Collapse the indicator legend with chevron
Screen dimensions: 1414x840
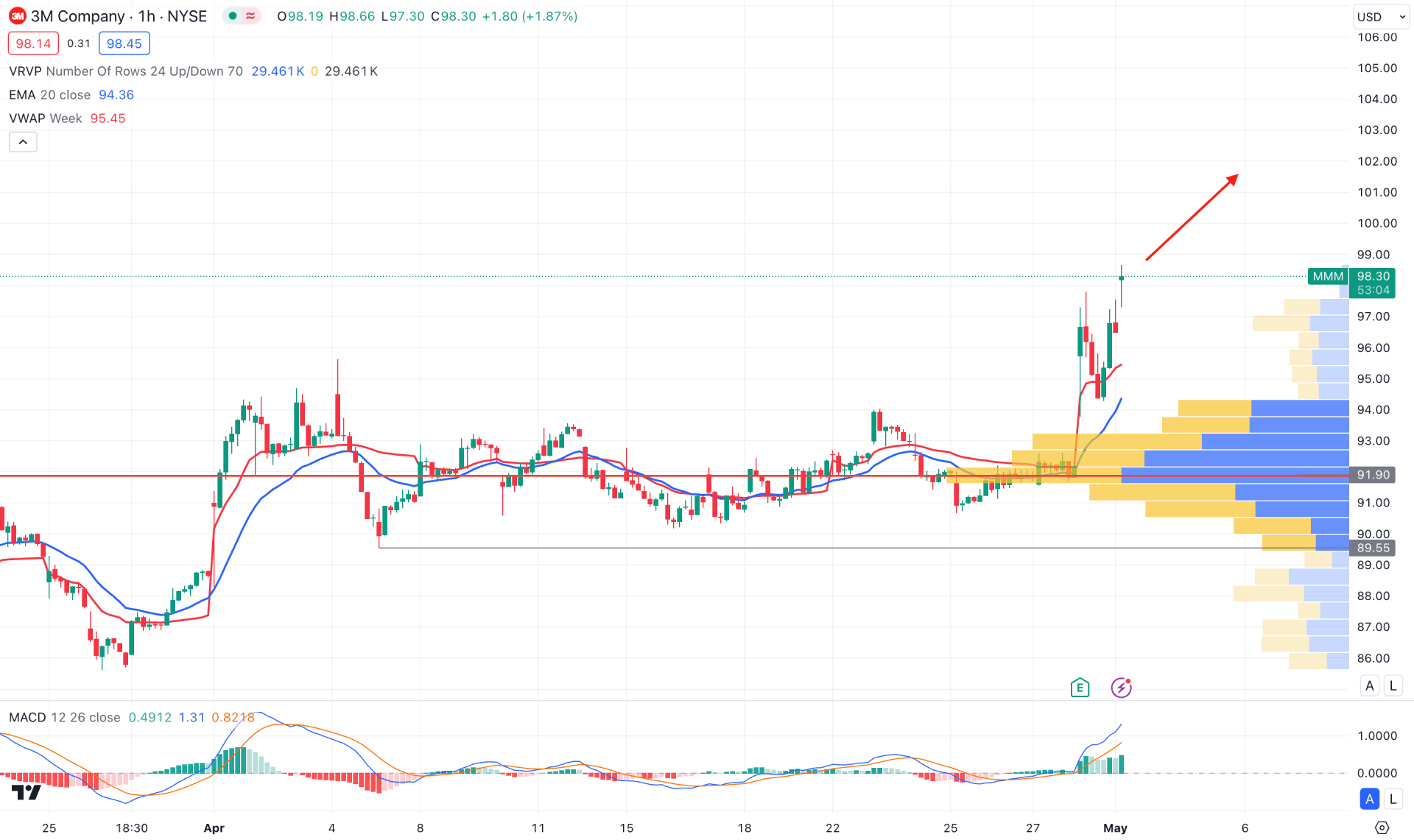(x=23, y=142)
